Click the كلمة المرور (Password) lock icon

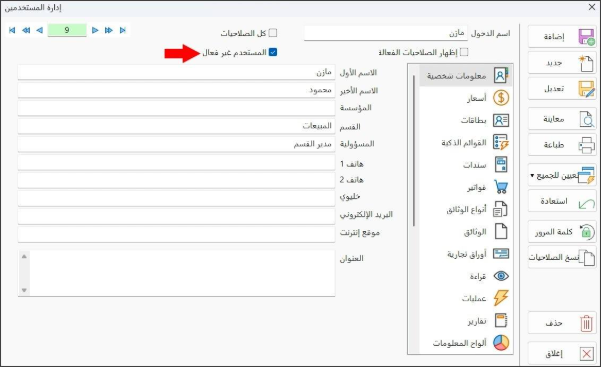(x=586, y=232)
